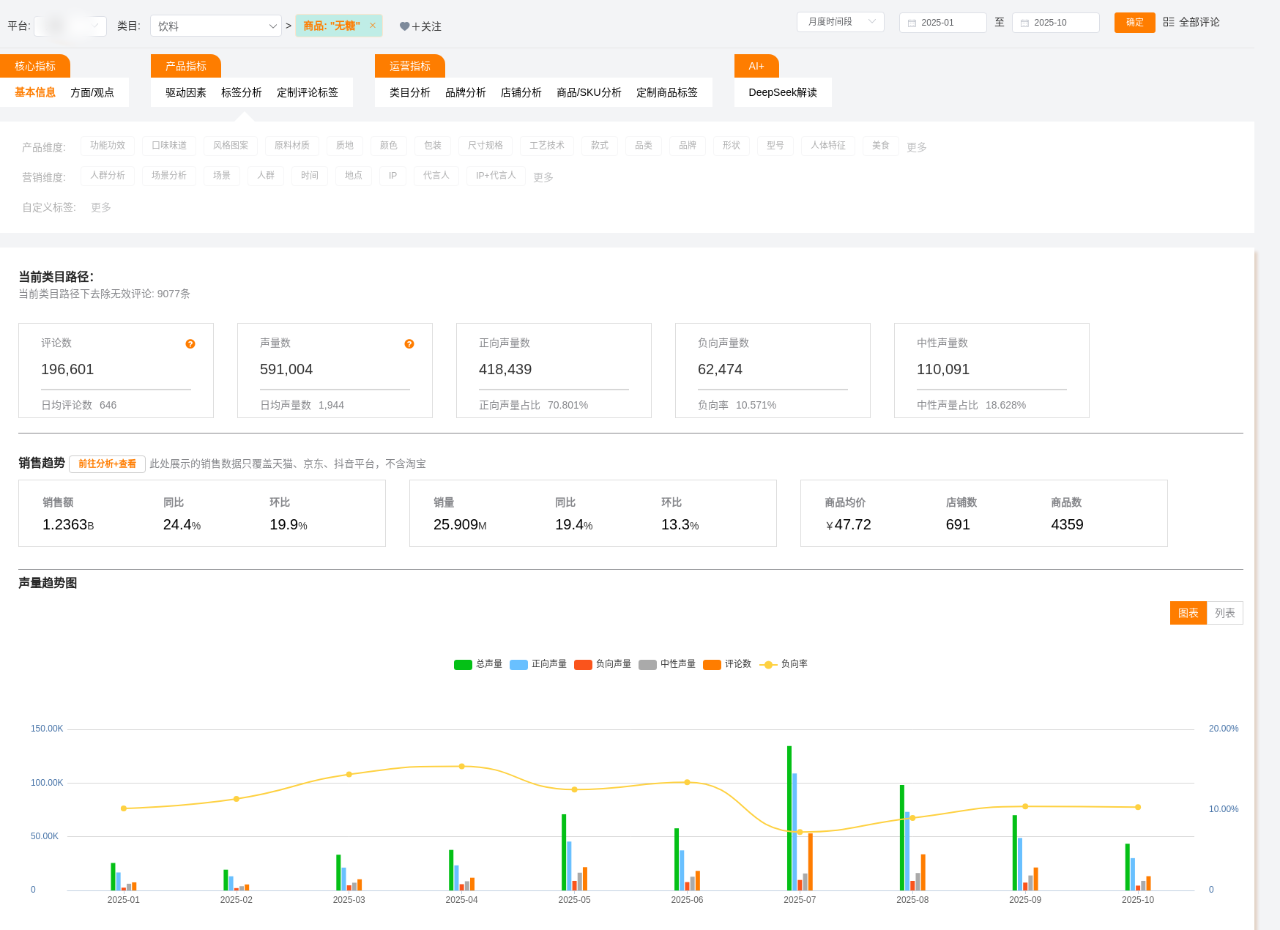Toggle 总声量 green legend series
Image resolution: width=1280 pixels, height=930 pixels.
pyautogui.click(x=463, y=664)
